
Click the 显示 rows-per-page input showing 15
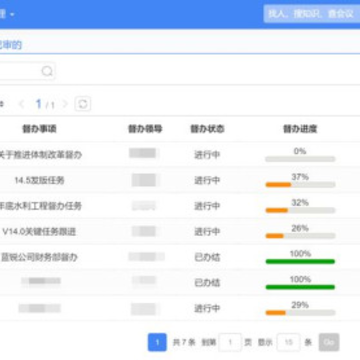pyautogui.click(x=288, y=342)
